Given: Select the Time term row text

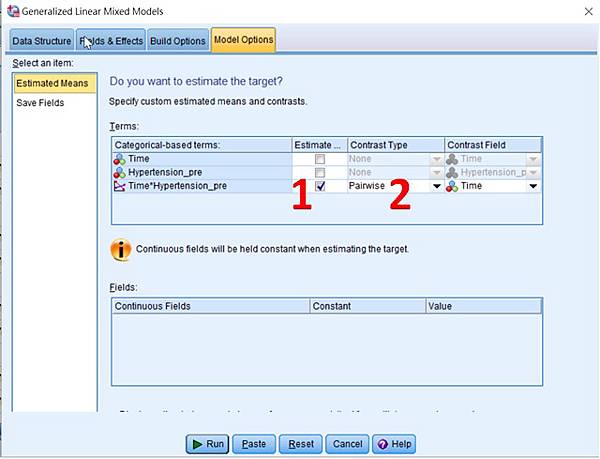Looking at the screenshot, I should click(139, 159).
